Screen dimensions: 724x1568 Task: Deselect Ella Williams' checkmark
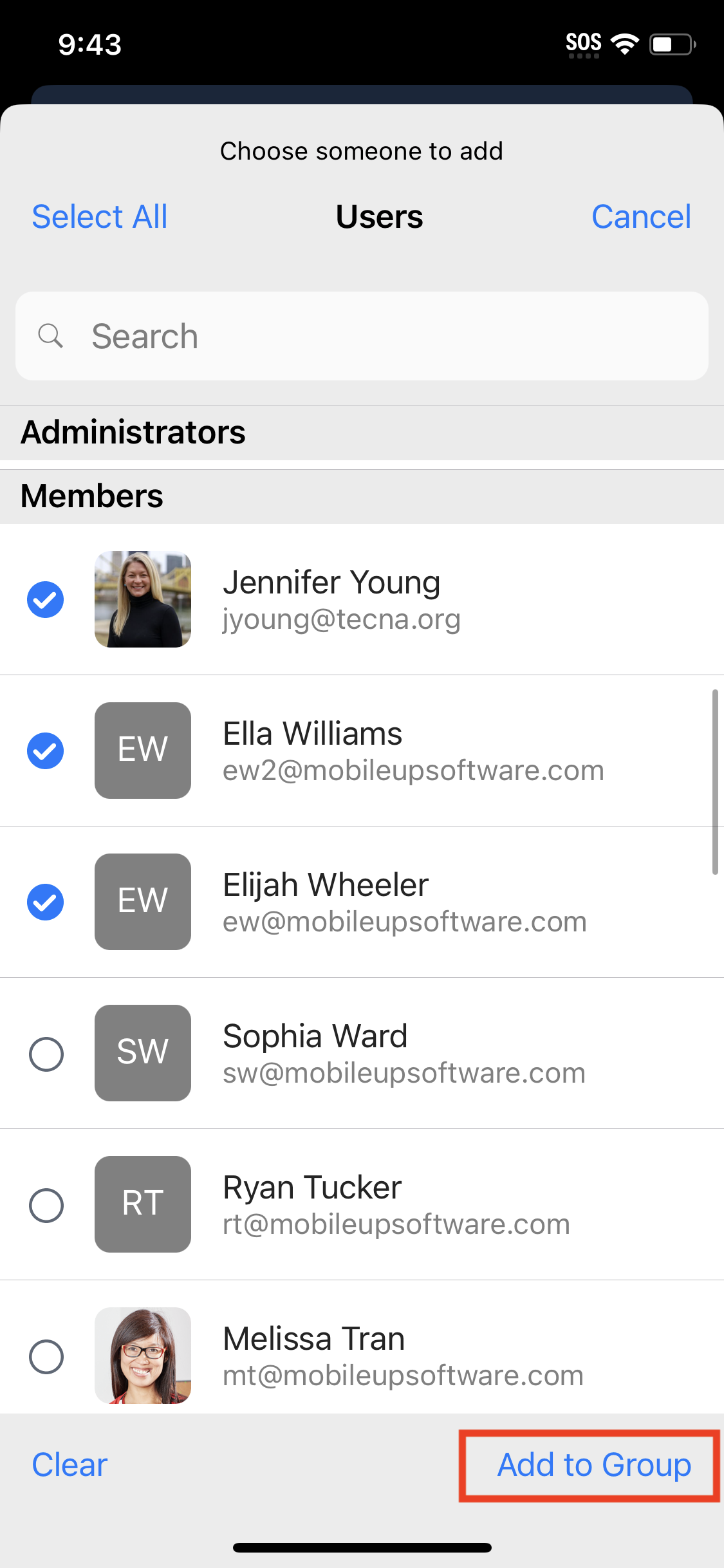(x=46, y=751)
